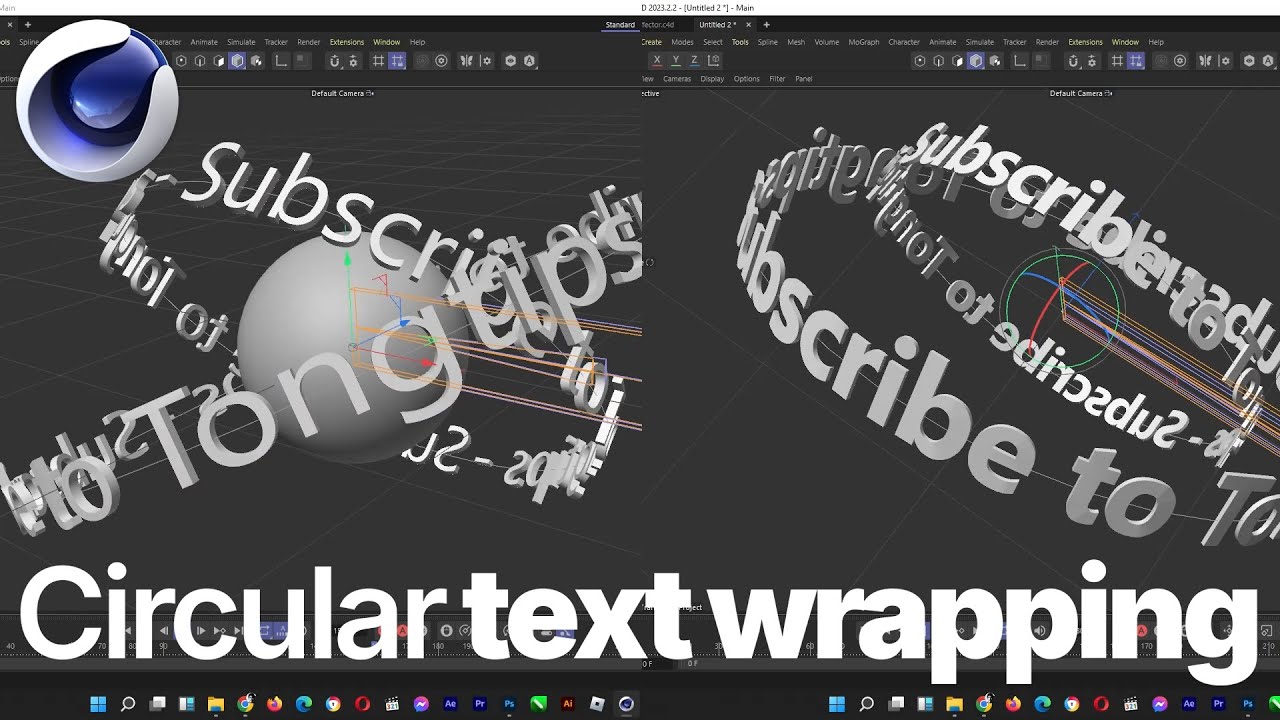Open Photoshop on left taskbar
1280x720 pixels.
coord(509,704)
